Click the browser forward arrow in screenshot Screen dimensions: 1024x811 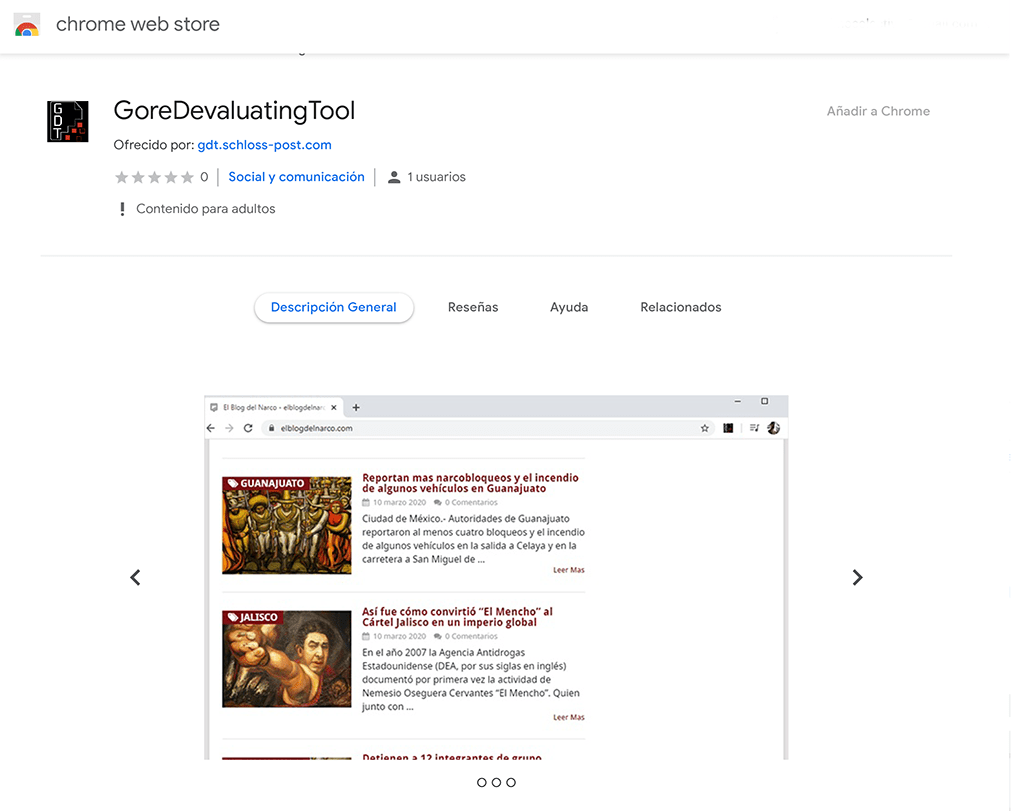click(x=229, y=428)
